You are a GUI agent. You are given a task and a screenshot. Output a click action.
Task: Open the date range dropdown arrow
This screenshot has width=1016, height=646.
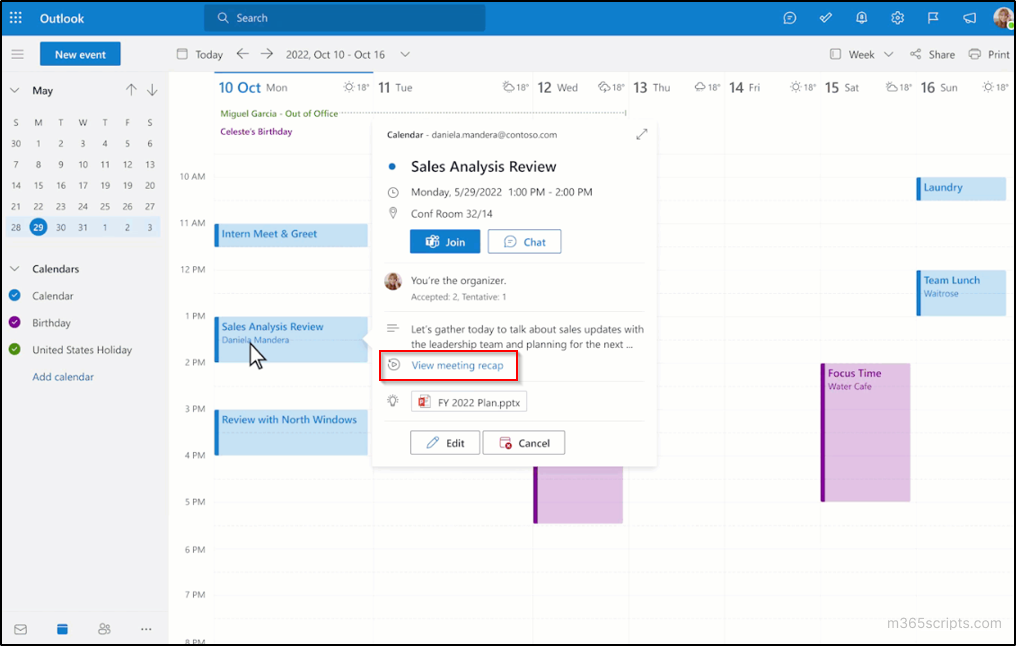point(404,54)
